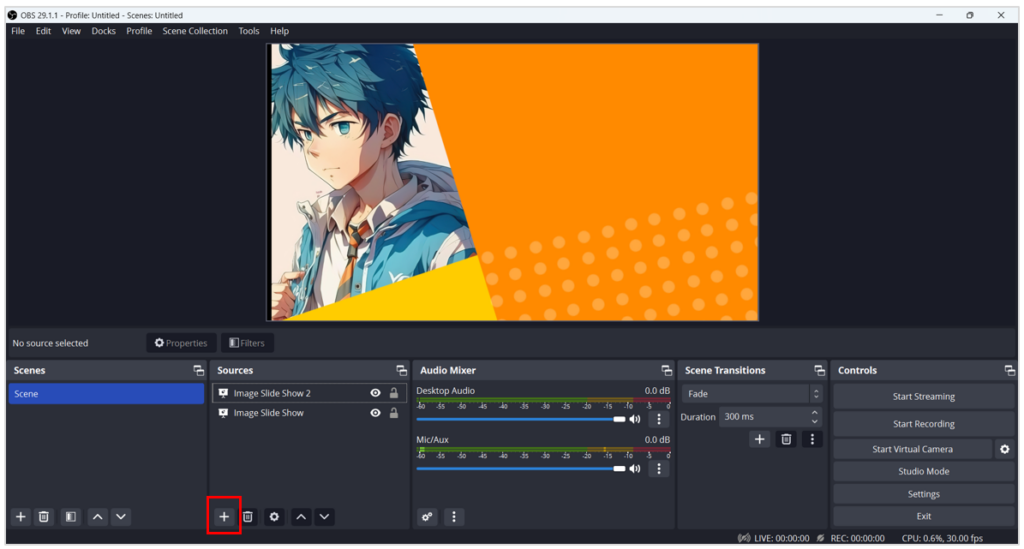The image size is (1024, 549).
Task: Add a new source with the plus icon
Action: point(224,517)
